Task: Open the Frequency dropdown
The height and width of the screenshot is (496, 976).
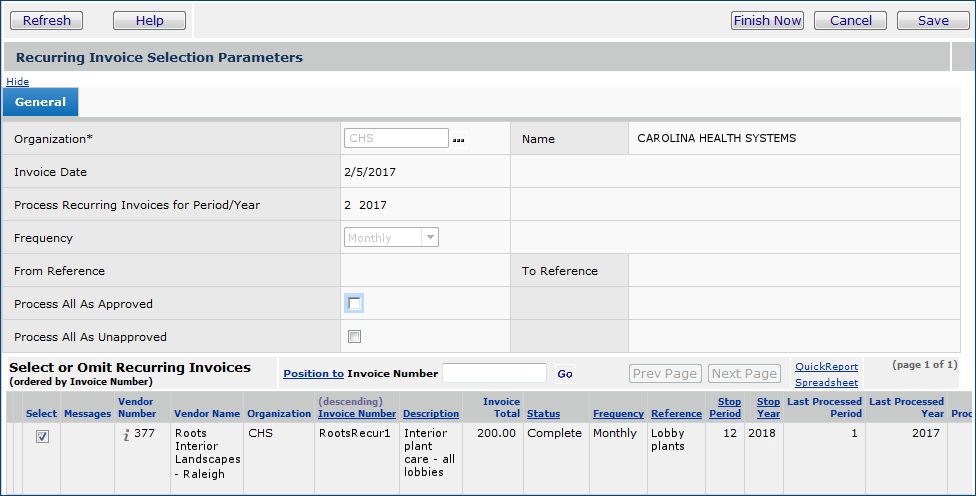Action: tap(392, 238)
